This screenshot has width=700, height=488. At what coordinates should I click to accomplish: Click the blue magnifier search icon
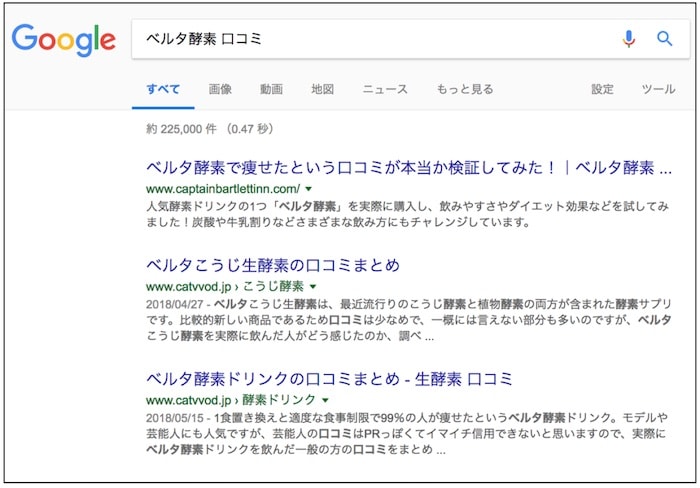pos(664,39)
